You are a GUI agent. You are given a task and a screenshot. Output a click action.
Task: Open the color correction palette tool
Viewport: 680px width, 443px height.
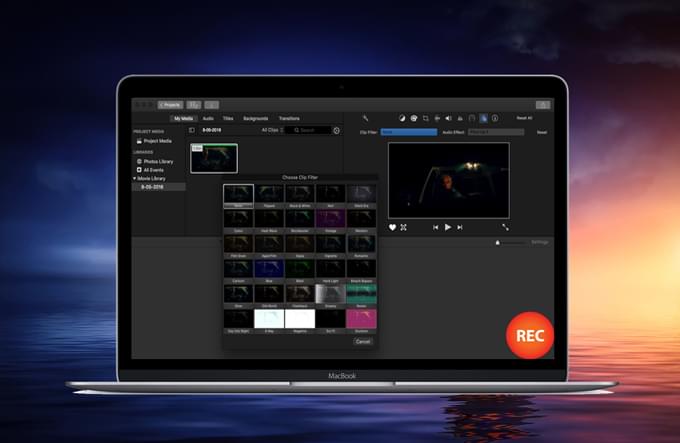[413, 118]
